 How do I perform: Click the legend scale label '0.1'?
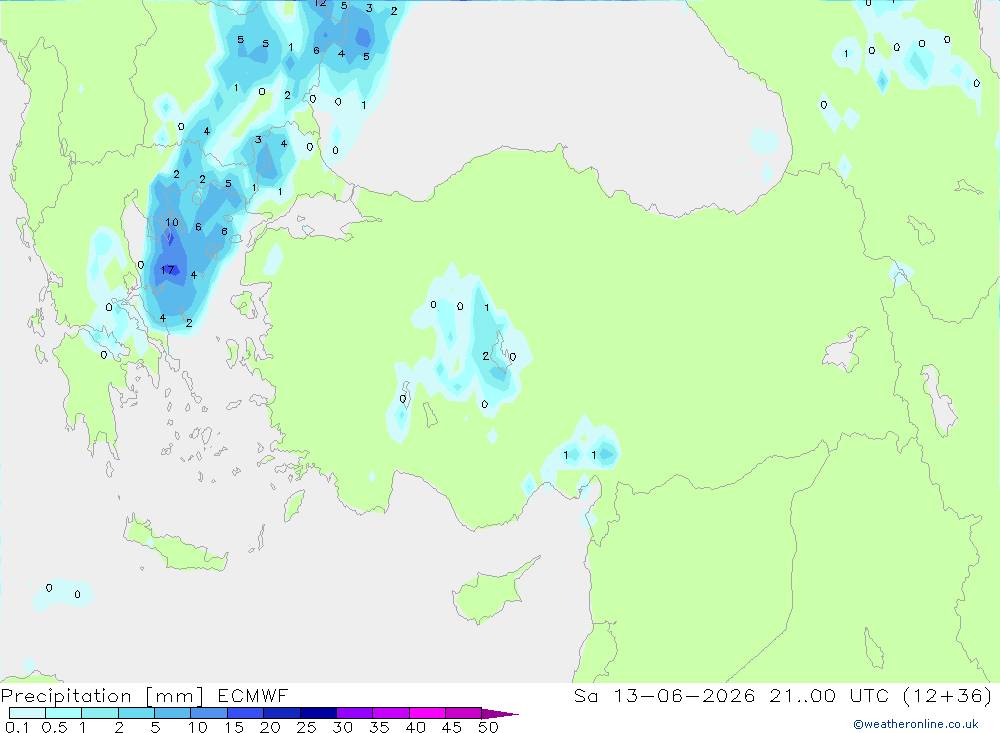(17, 727)
